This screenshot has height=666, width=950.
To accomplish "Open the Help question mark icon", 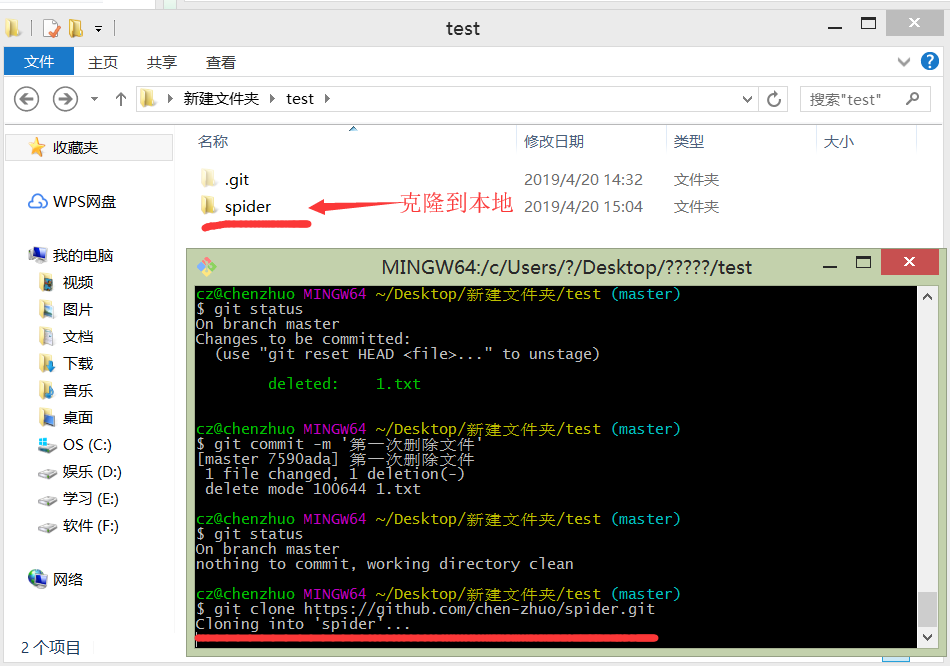I will pos(930,61).
